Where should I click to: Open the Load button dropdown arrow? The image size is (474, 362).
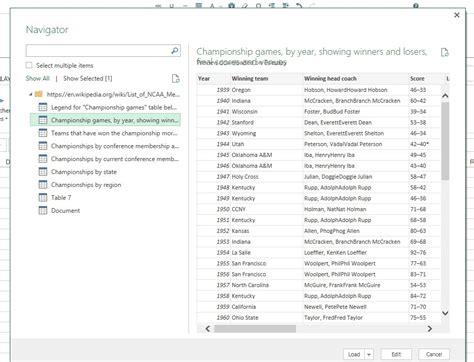tap(369, 354)
